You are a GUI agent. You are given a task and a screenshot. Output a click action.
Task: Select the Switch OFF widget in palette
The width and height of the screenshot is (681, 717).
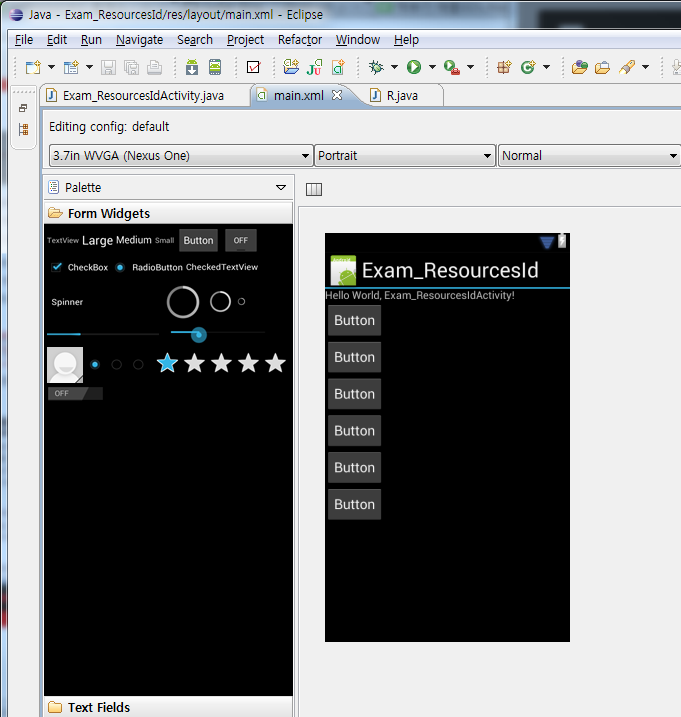(x=75, y=393)
